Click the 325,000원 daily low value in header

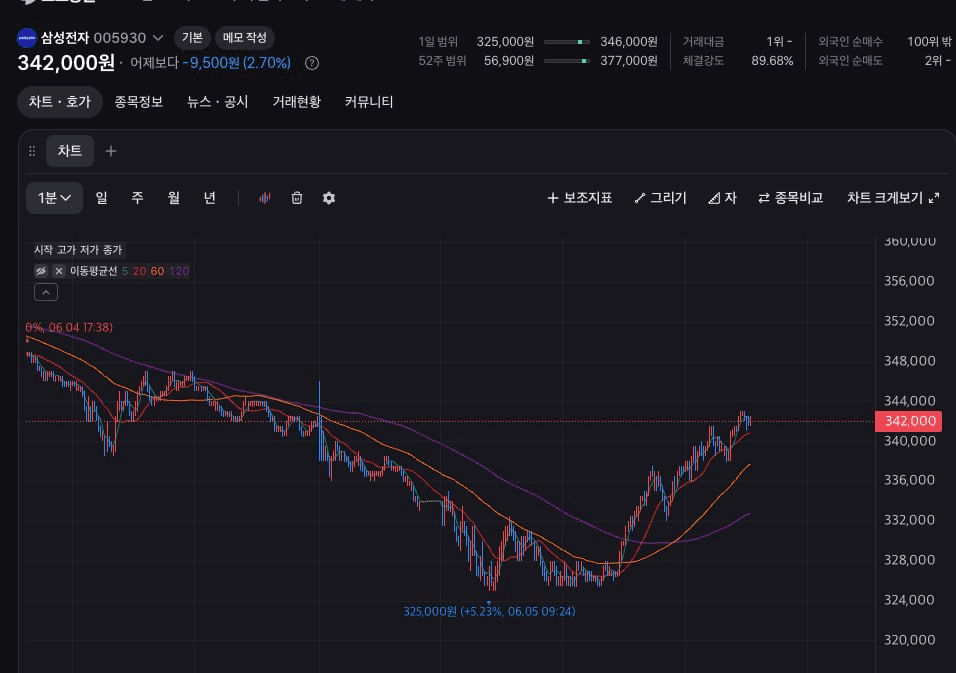pyautogui.click(x=505, y=41)
